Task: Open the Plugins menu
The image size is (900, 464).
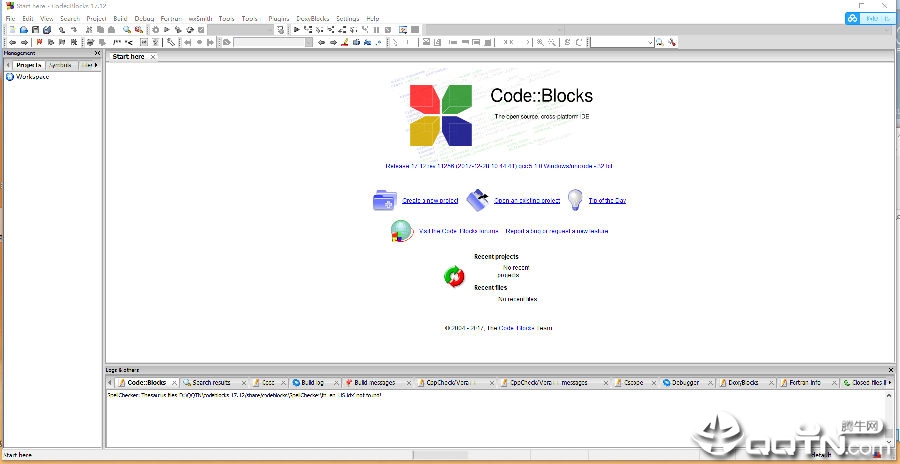Action: coord(278,18)
